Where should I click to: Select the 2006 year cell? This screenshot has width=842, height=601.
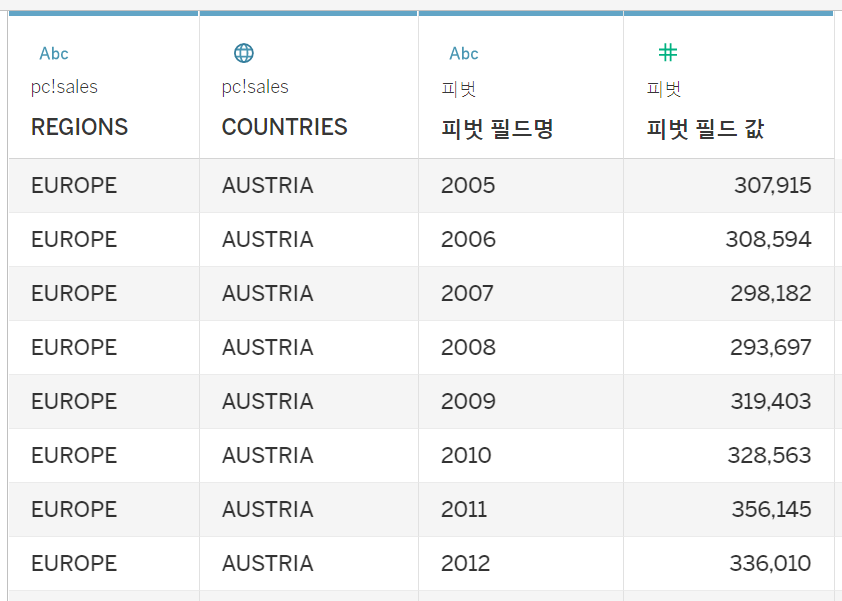point(521,240)
